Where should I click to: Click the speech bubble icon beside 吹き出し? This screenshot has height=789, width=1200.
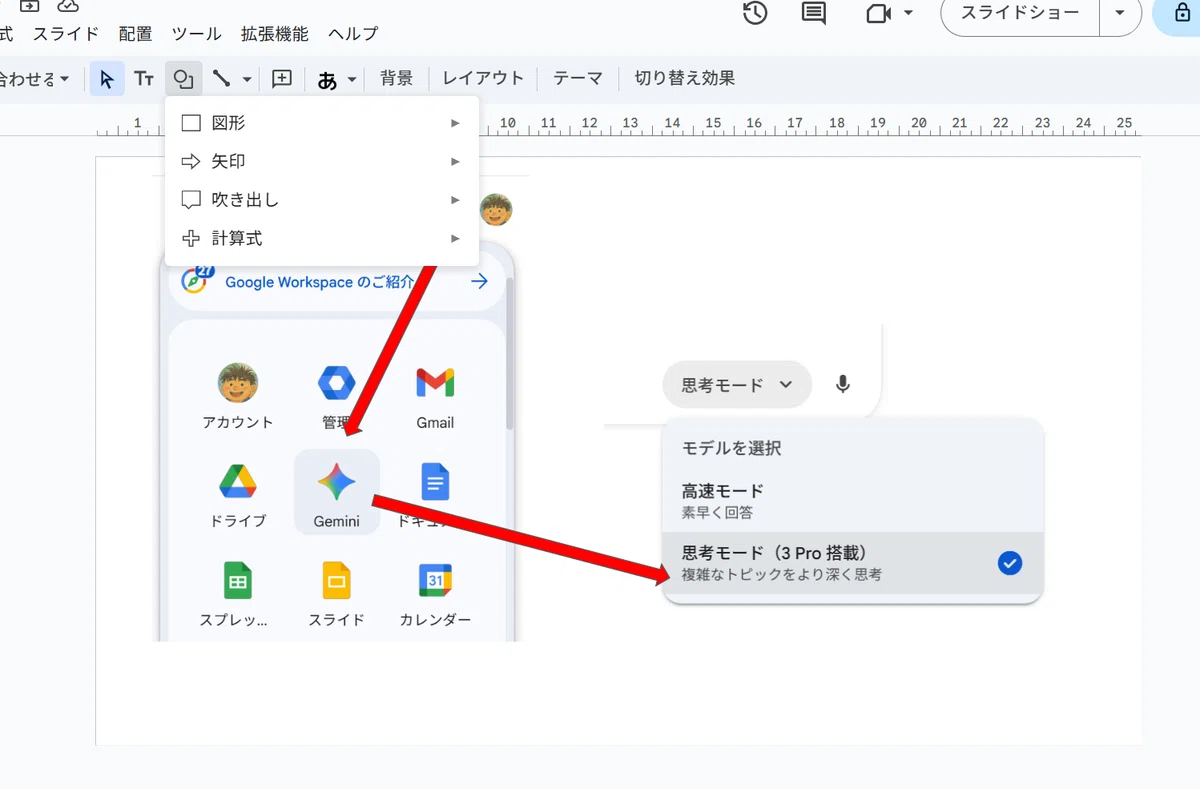tap(191, 200)
